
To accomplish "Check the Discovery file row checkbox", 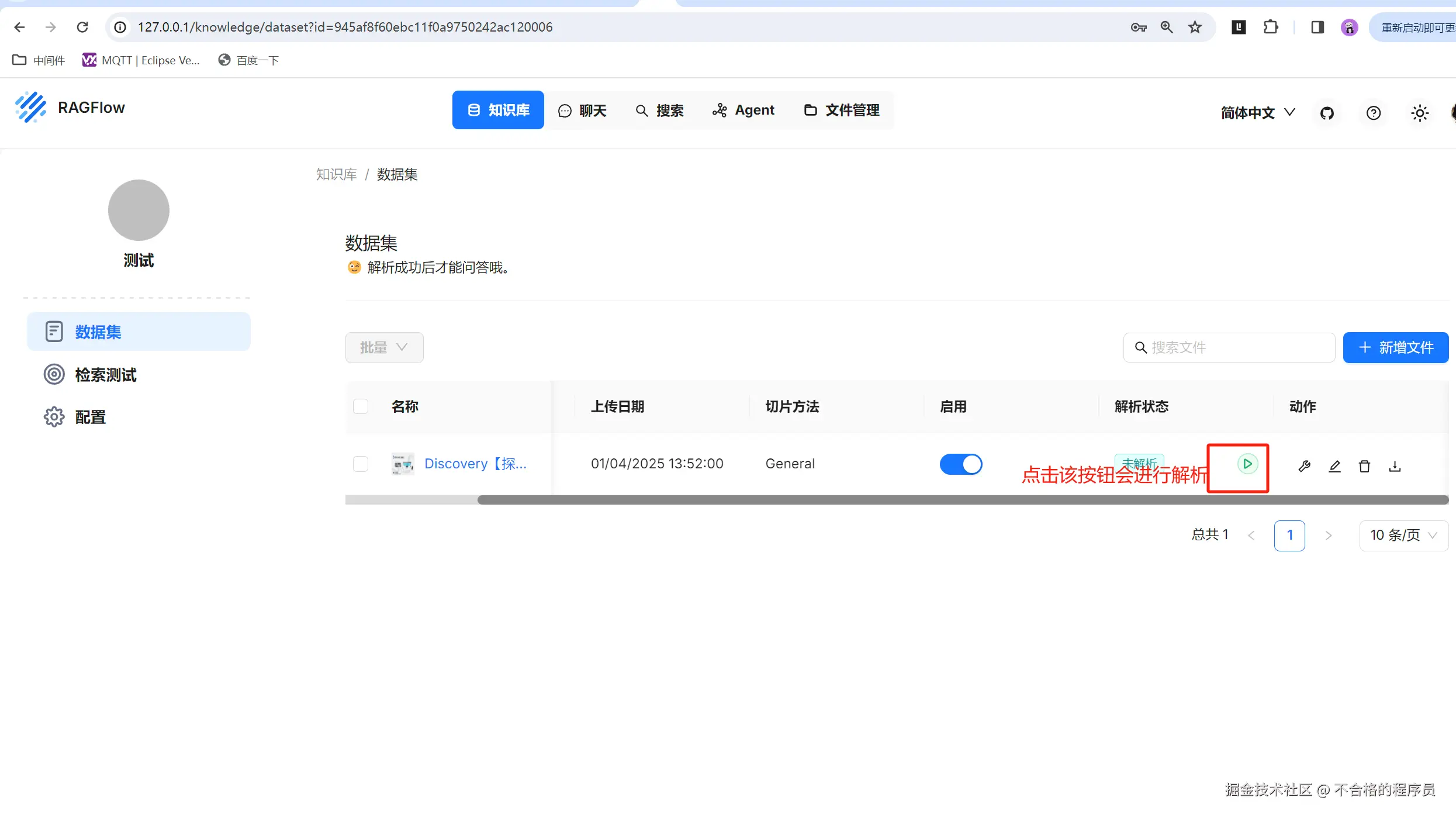I will click(x=361, y=464).
